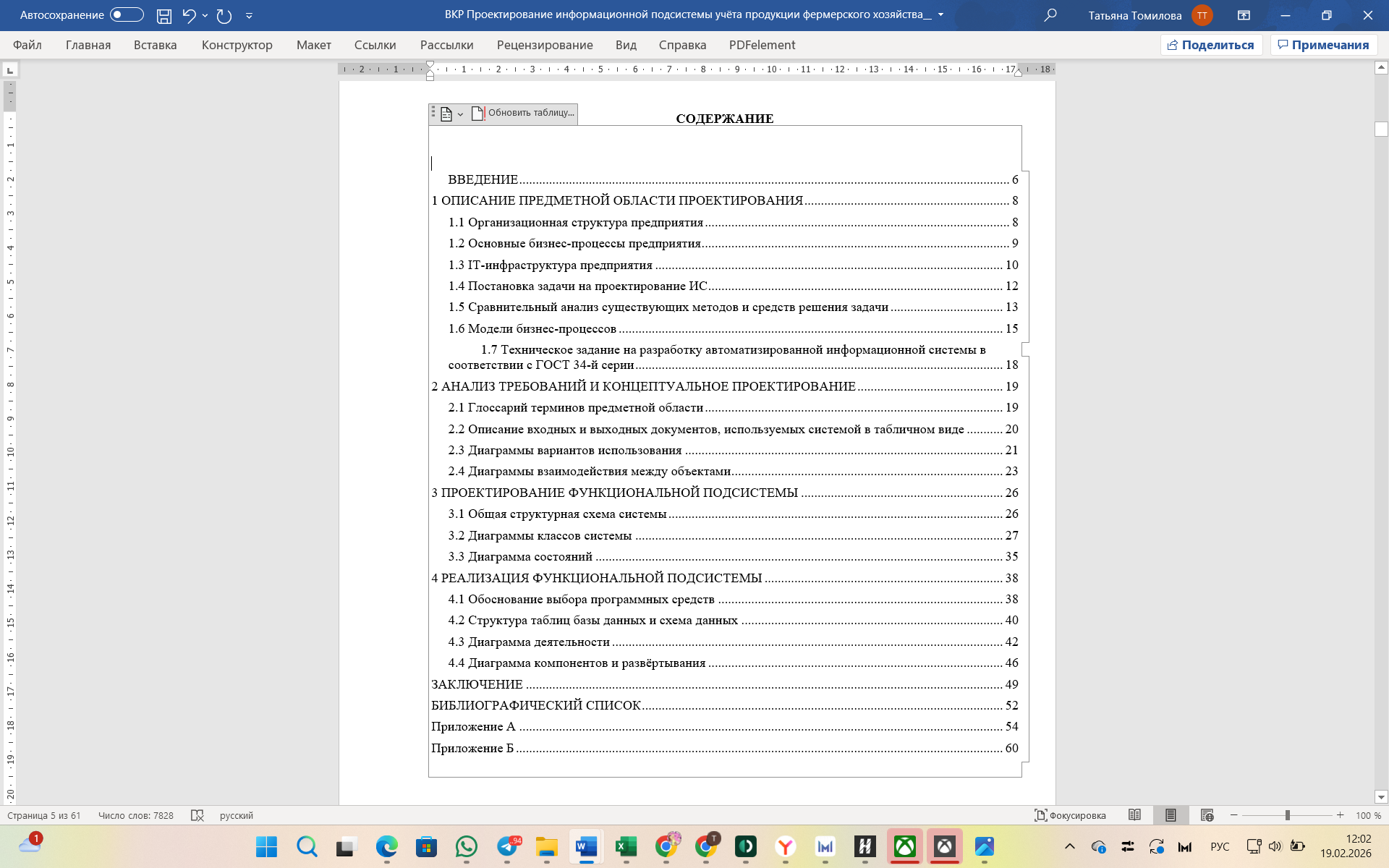Expand Quick Access Toolbar customize arrow
The height and width of the screenshot is (868, 1389).
[x=249, y=15]
